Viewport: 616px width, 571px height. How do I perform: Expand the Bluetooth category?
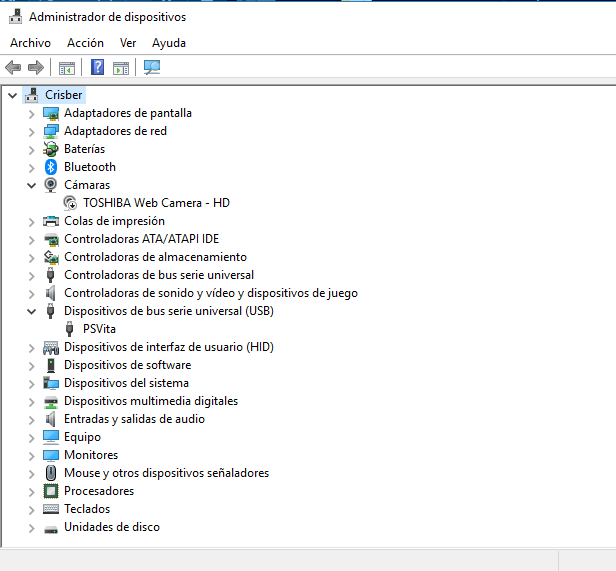31,168
